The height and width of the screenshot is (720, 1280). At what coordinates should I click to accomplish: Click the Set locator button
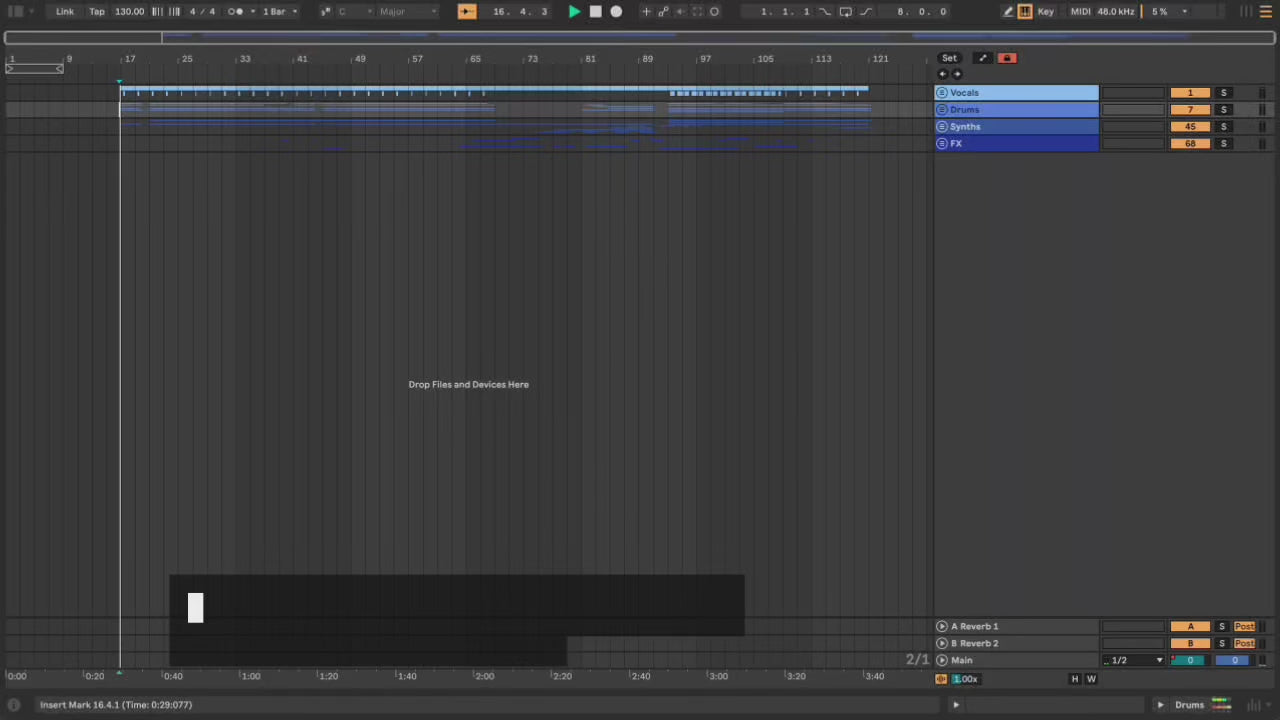[949, 58]
